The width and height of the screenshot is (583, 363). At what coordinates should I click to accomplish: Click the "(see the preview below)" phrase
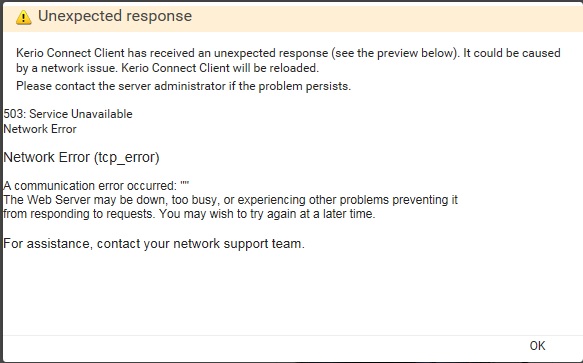(x=396, y=53)
